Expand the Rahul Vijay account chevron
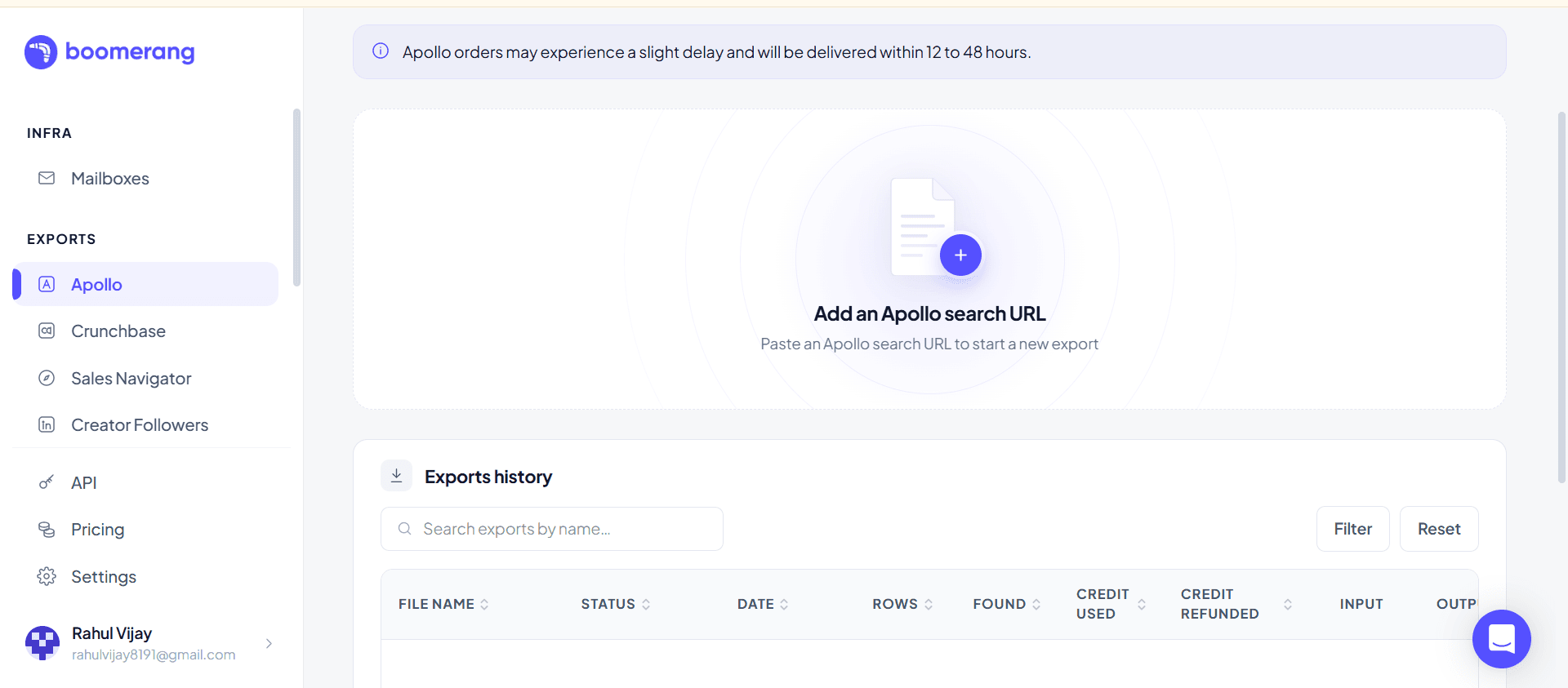1568x688 pixels. (269, 643)
